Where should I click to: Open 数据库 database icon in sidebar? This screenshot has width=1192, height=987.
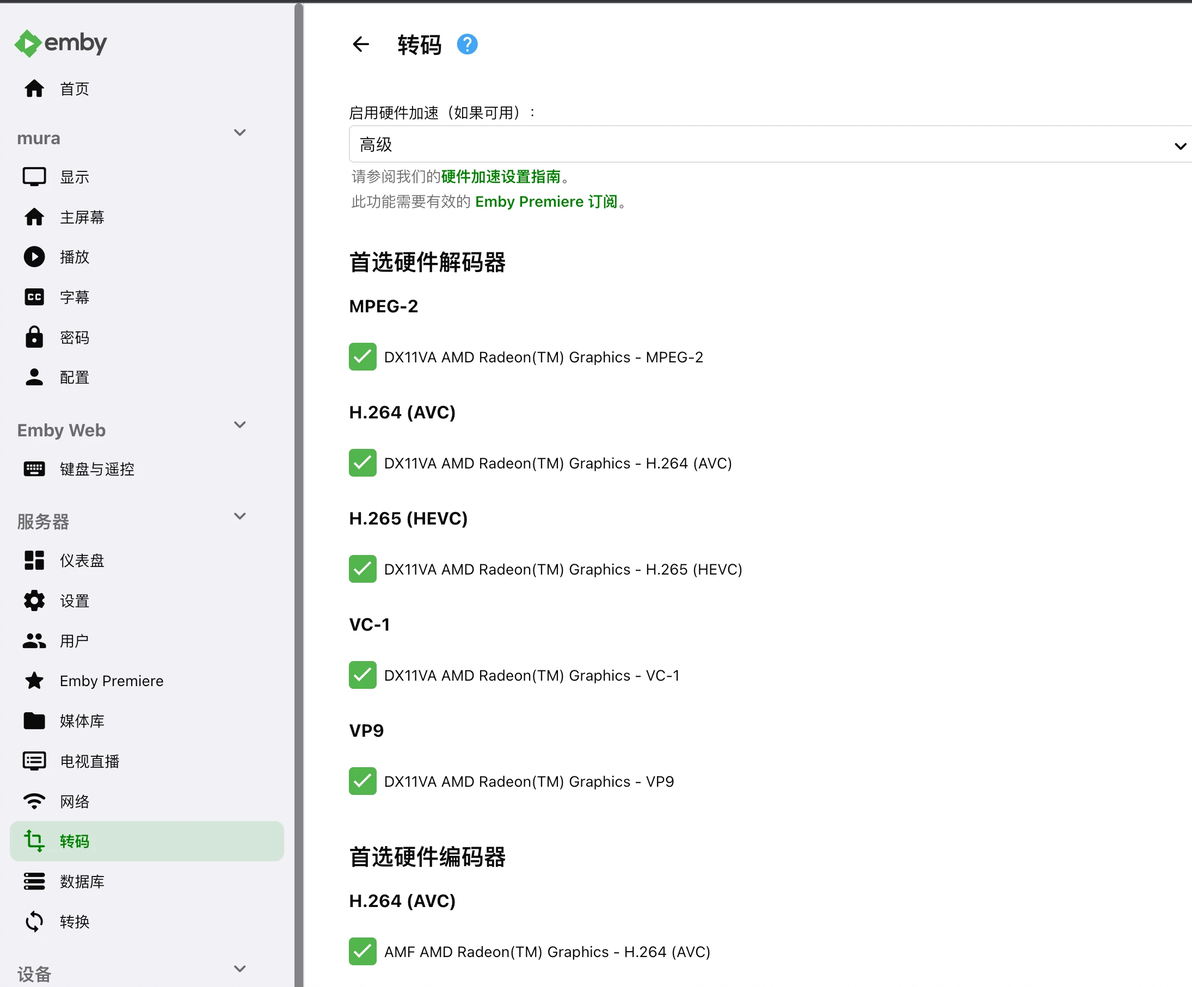34,881
